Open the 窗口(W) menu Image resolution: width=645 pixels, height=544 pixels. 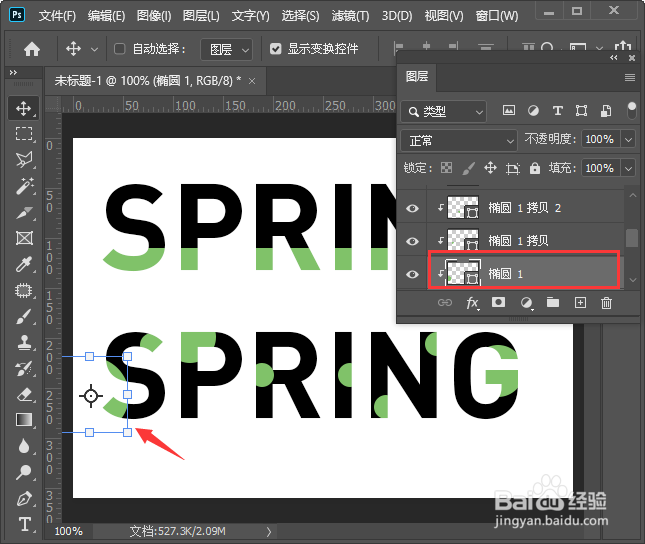497,16
